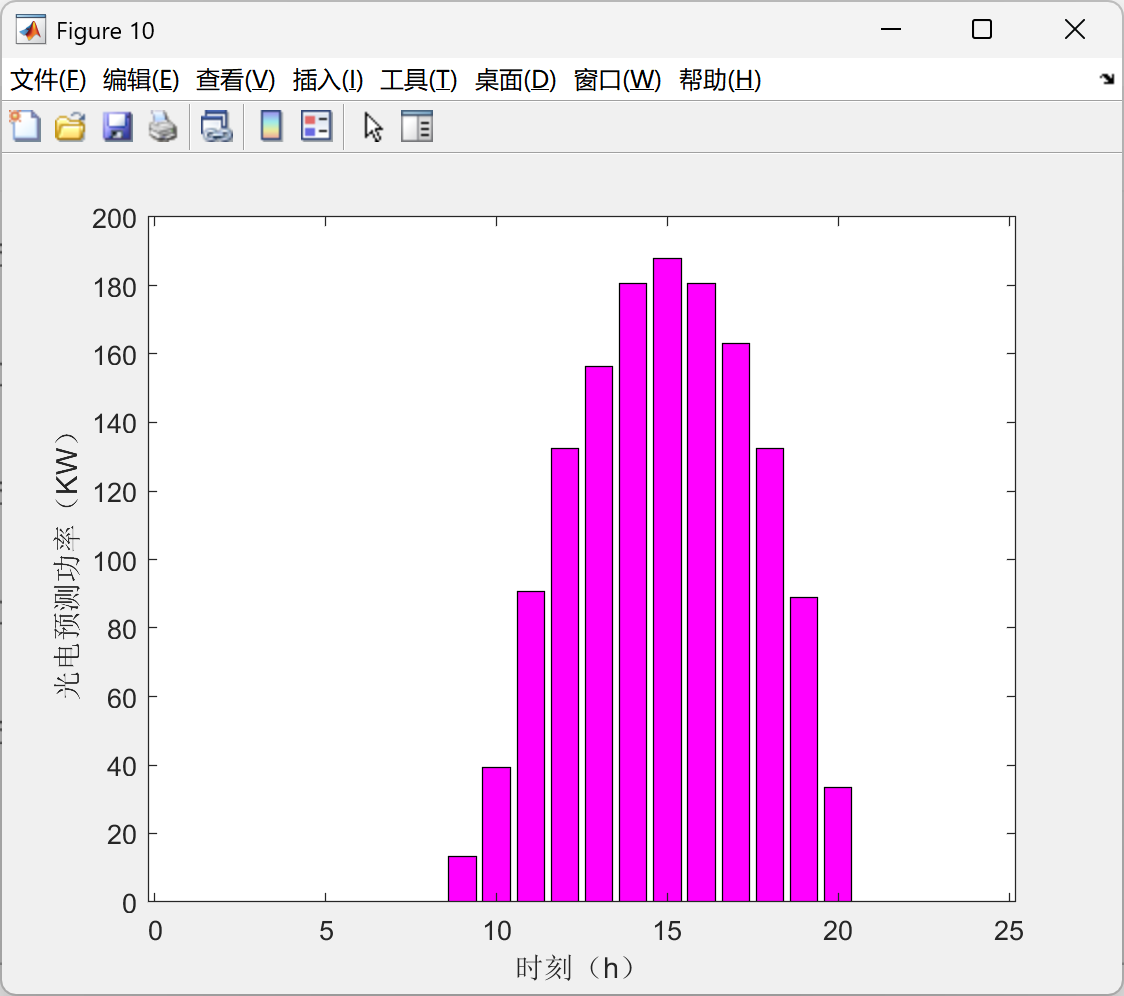Close the Figure 10 window
This screenshot has width=1124, height=996.
click(x=1075, y=29)
